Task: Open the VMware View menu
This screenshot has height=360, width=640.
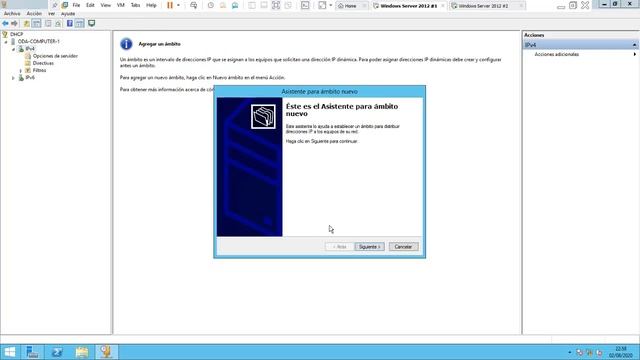Action: point(105,5)
